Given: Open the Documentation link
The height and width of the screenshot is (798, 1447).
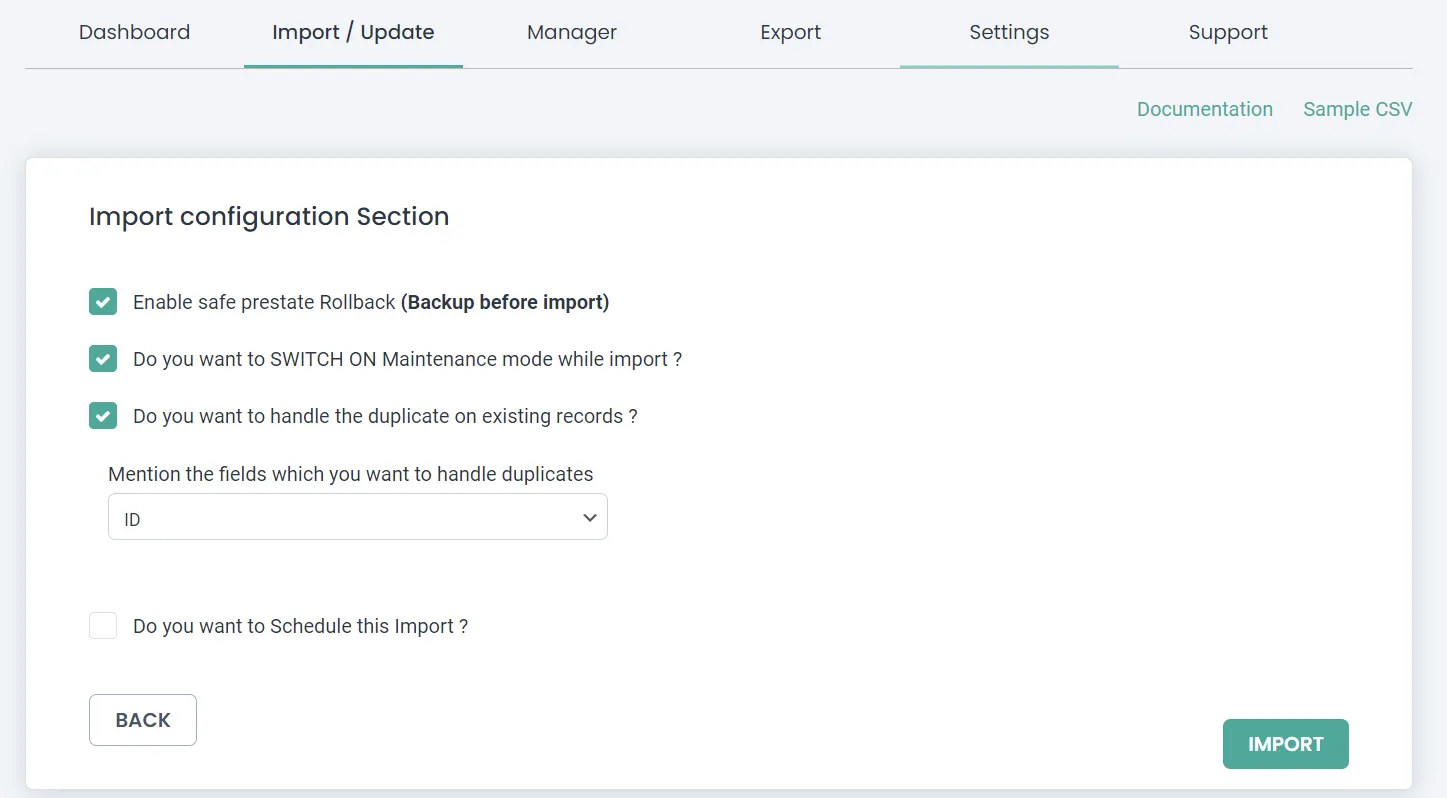Looking at the screenshot, I should coord(1204,109).
